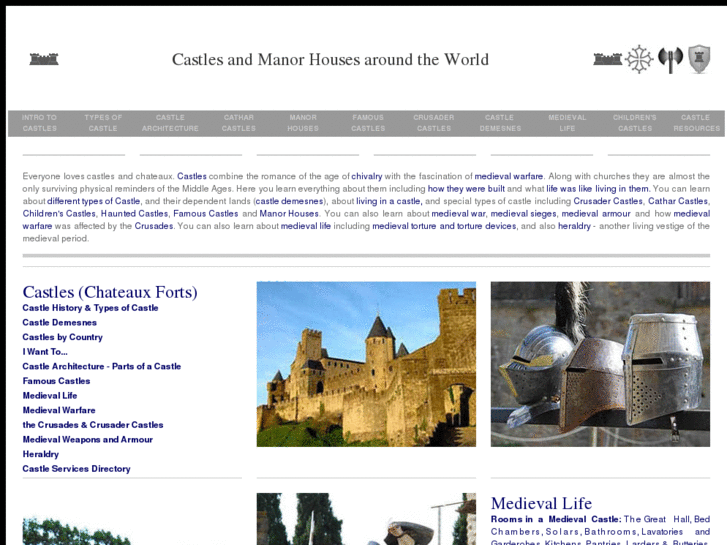Open Castle Services Directory
The width and height of the screenshot is (727, 545).
point(76,469)
